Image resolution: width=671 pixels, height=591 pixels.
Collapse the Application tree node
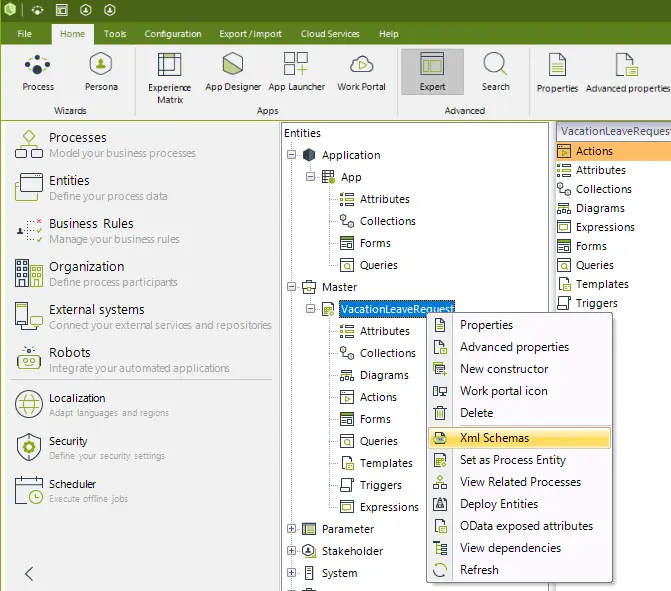click(x=291, y=154)
